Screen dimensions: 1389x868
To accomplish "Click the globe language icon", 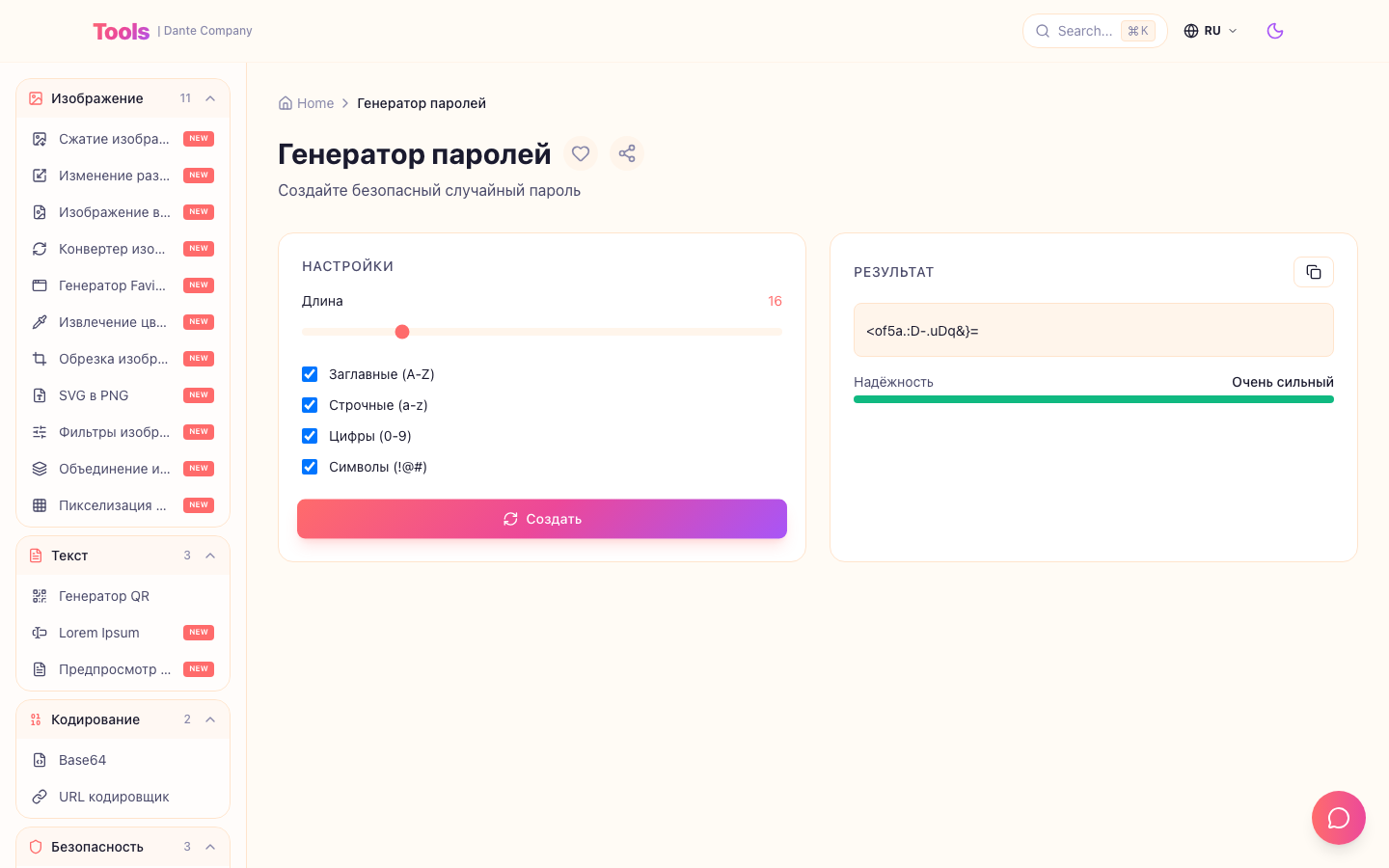I will click(1191, 31).
